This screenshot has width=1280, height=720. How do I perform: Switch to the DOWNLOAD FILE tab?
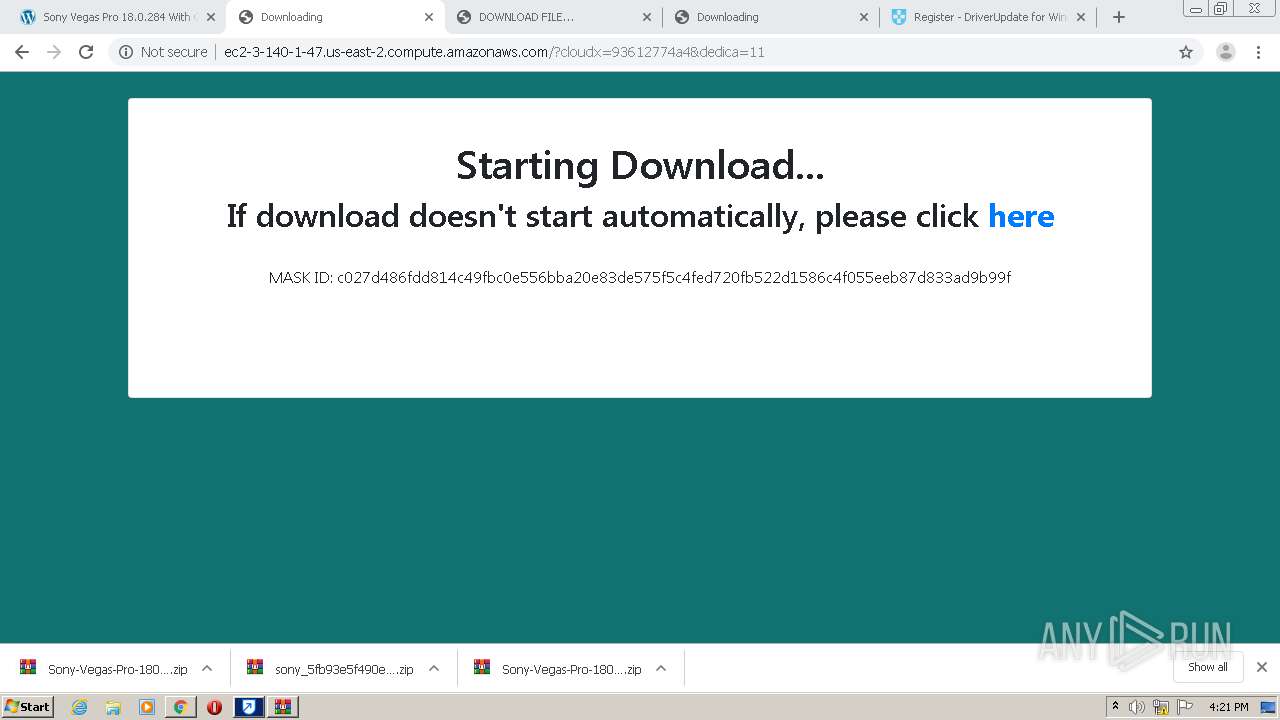(552, 17)
